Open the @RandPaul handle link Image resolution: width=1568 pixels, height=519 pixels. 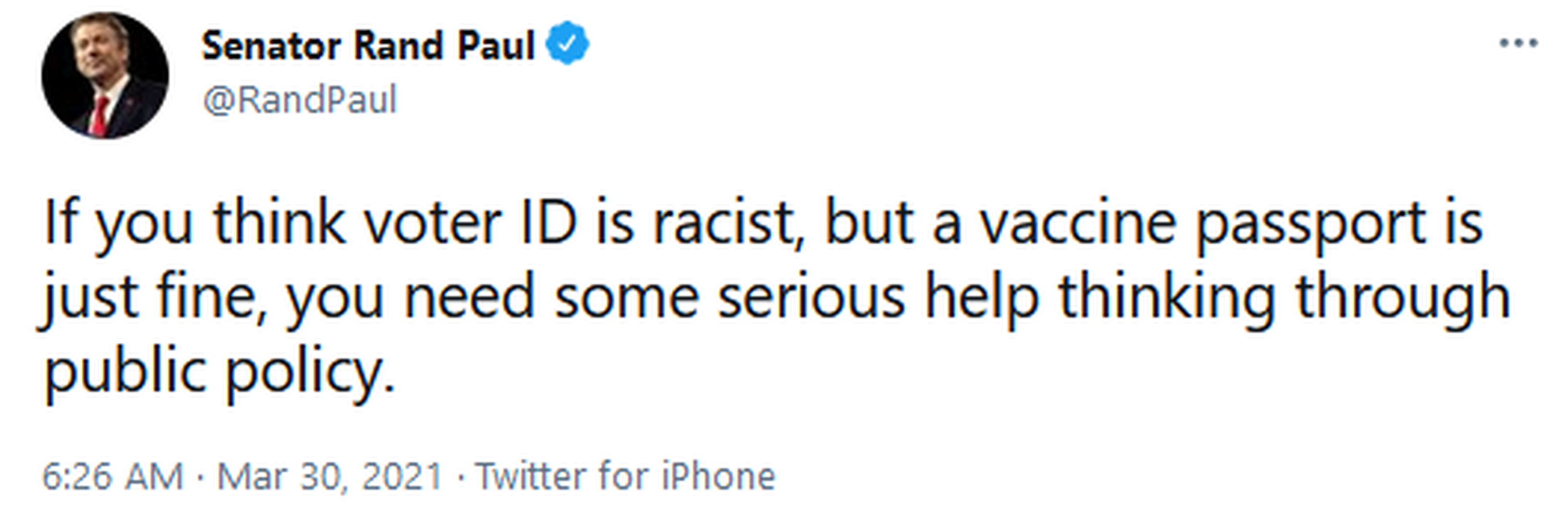[300, 99]
